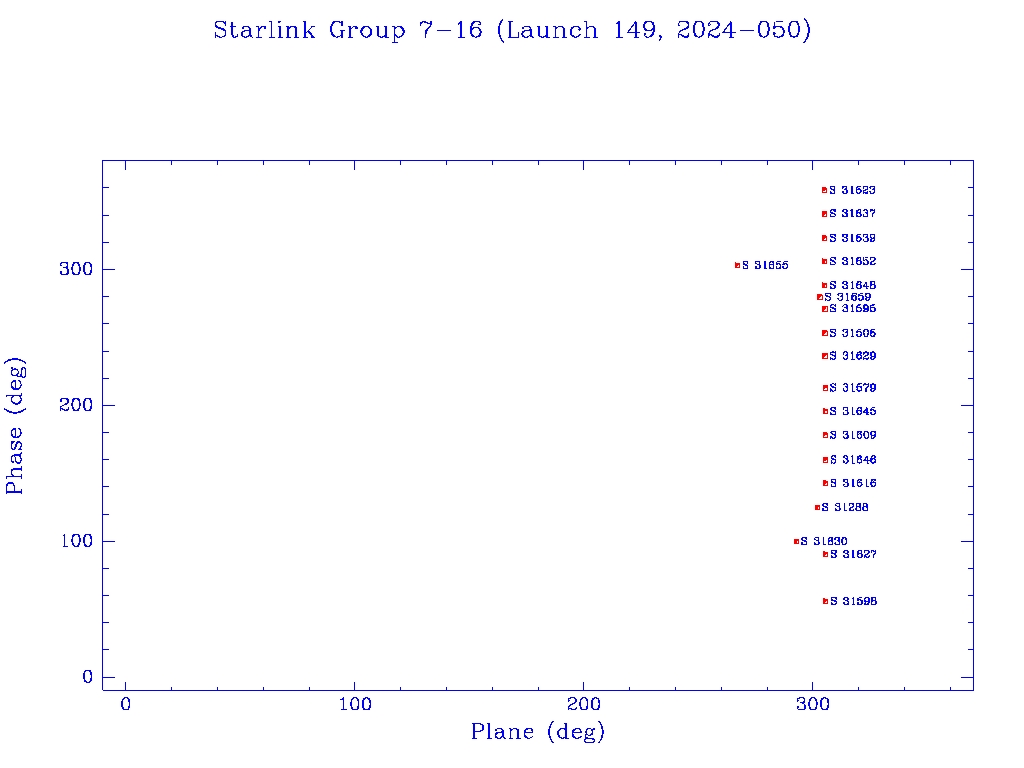Click the red data marker for S 31623

click(824, 190)
